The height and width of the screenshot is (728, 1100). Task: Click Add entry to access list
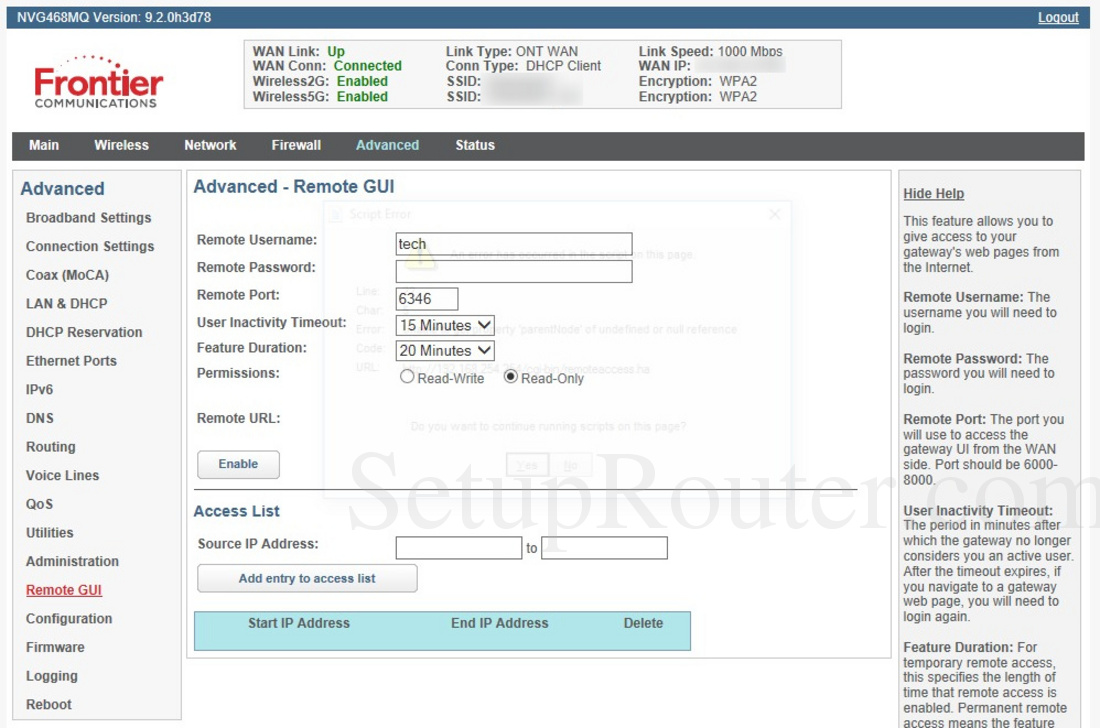point(306,578)
